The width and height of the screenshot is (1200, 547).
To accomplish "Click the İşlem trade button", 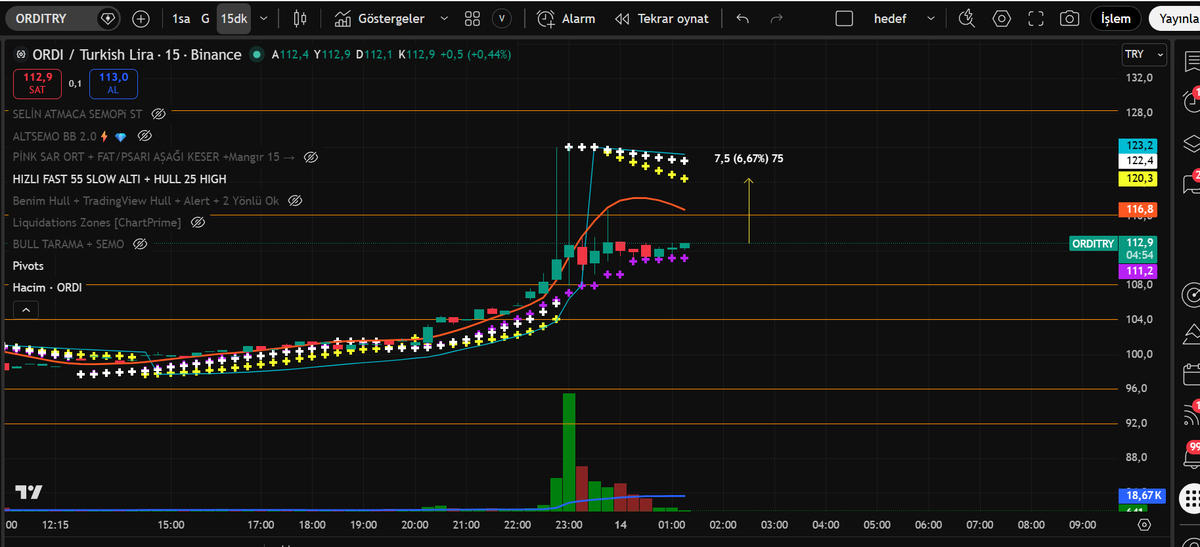I will point(1116,18).
